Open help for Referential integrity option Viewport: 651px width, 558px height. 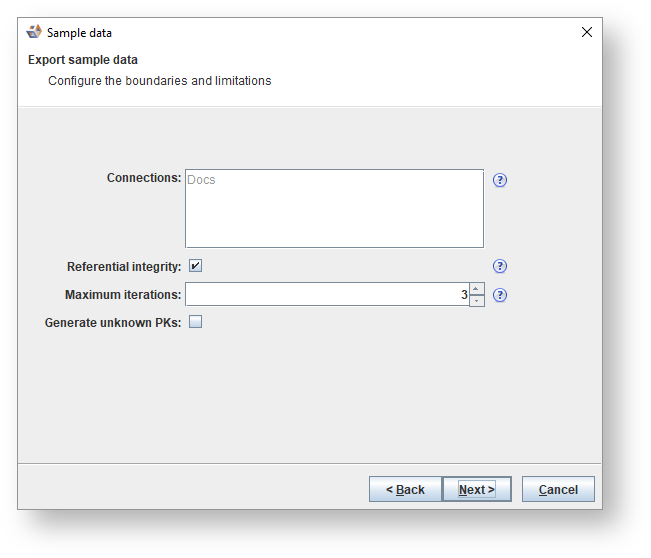click(x=501, y=266)
